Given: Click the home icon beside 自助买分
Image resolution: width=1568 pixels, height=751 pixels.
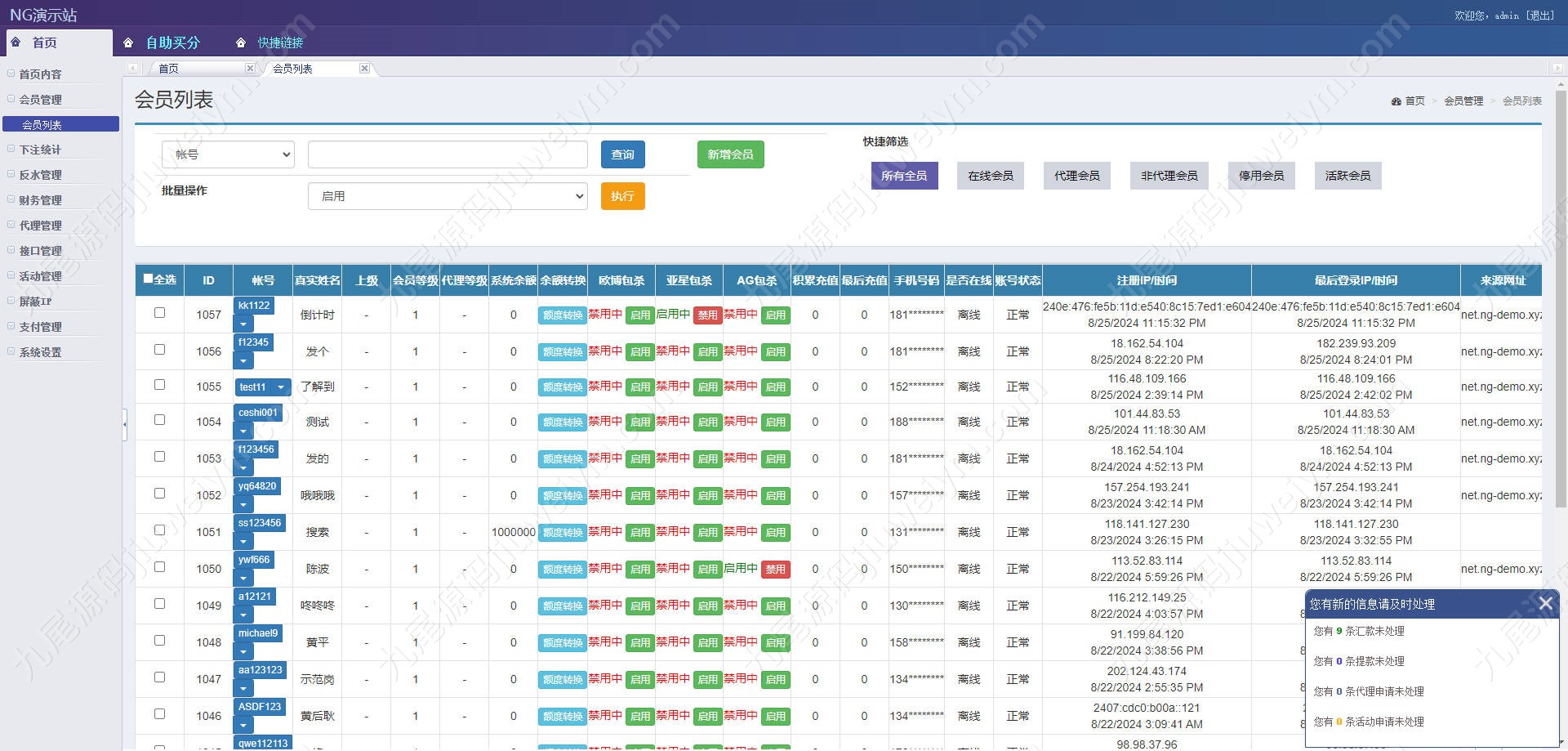Looking at the screenshot, I should [128, 42].
